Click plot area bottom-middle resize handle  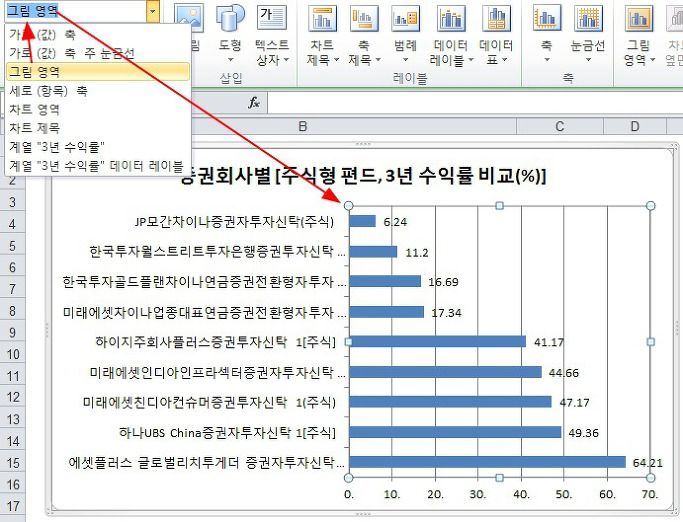500,478
